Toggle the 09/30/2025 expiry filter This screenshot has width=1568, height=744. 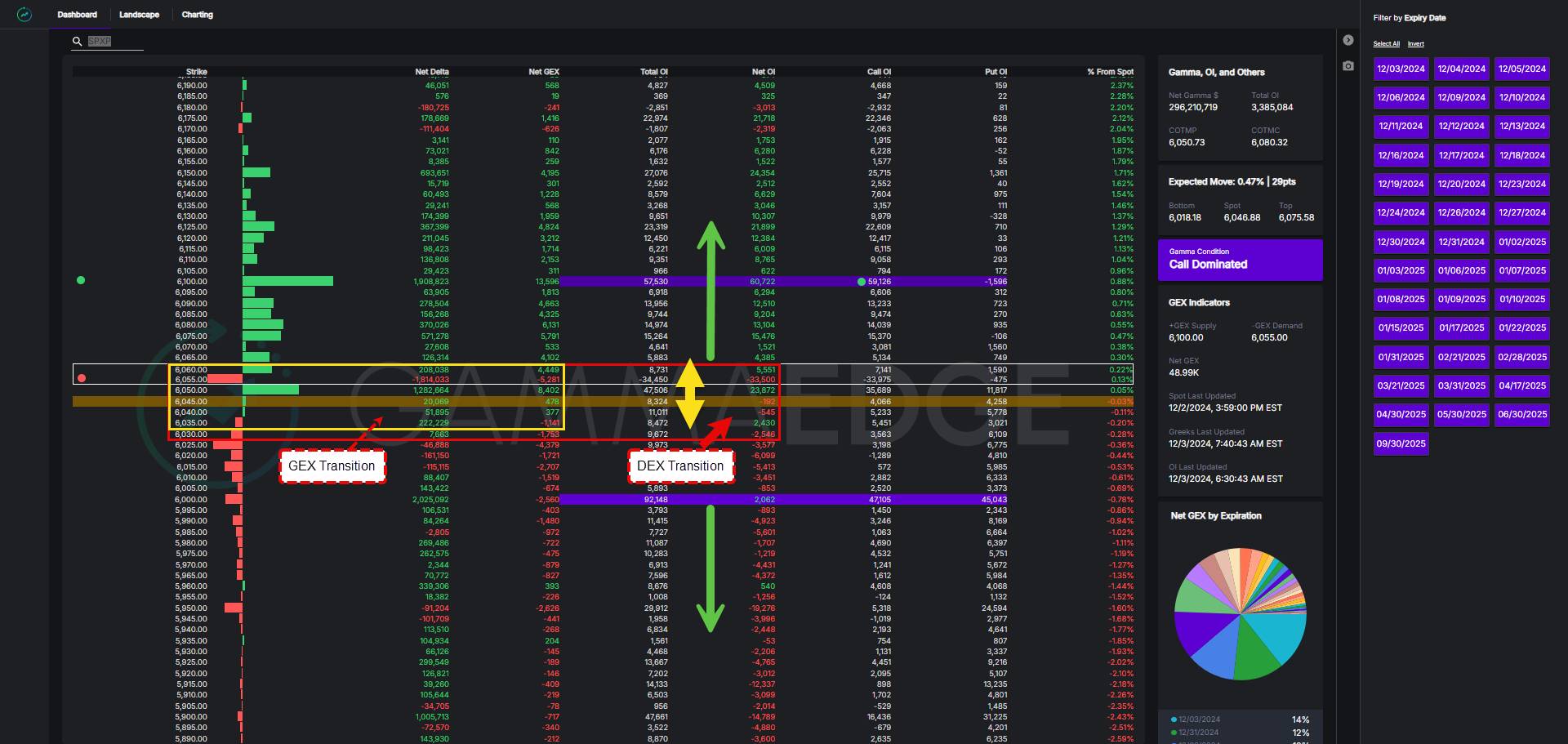(x=1401, y=443)
